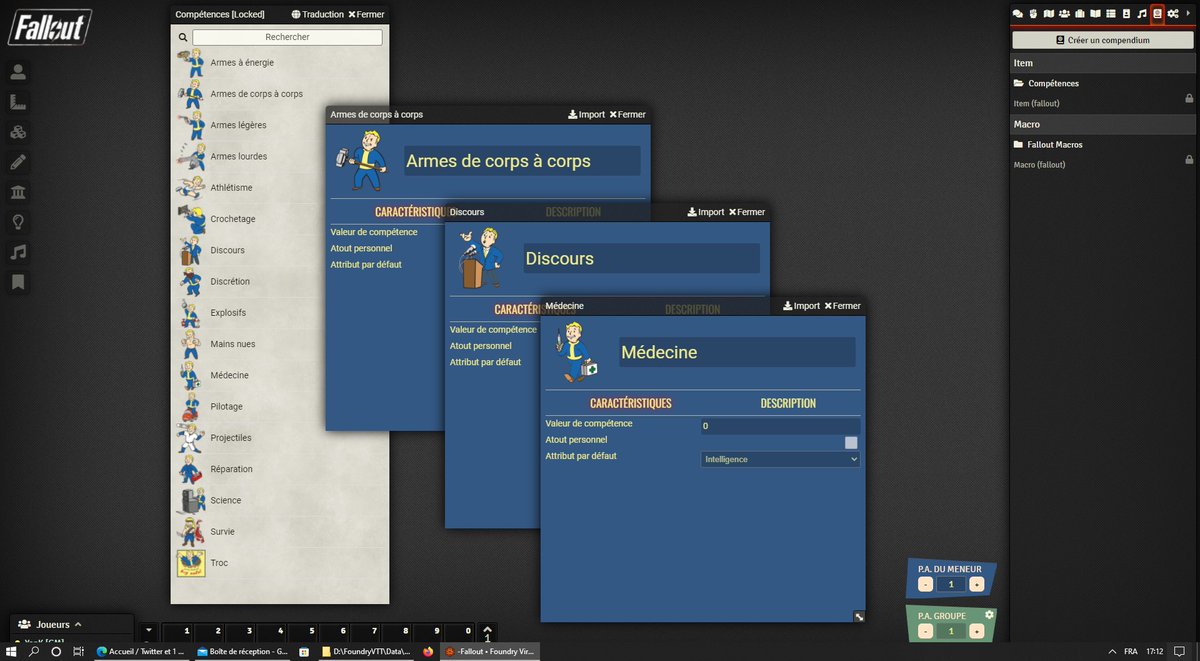
Task: Click the Médecine name field
Action: tap(737, 352)
